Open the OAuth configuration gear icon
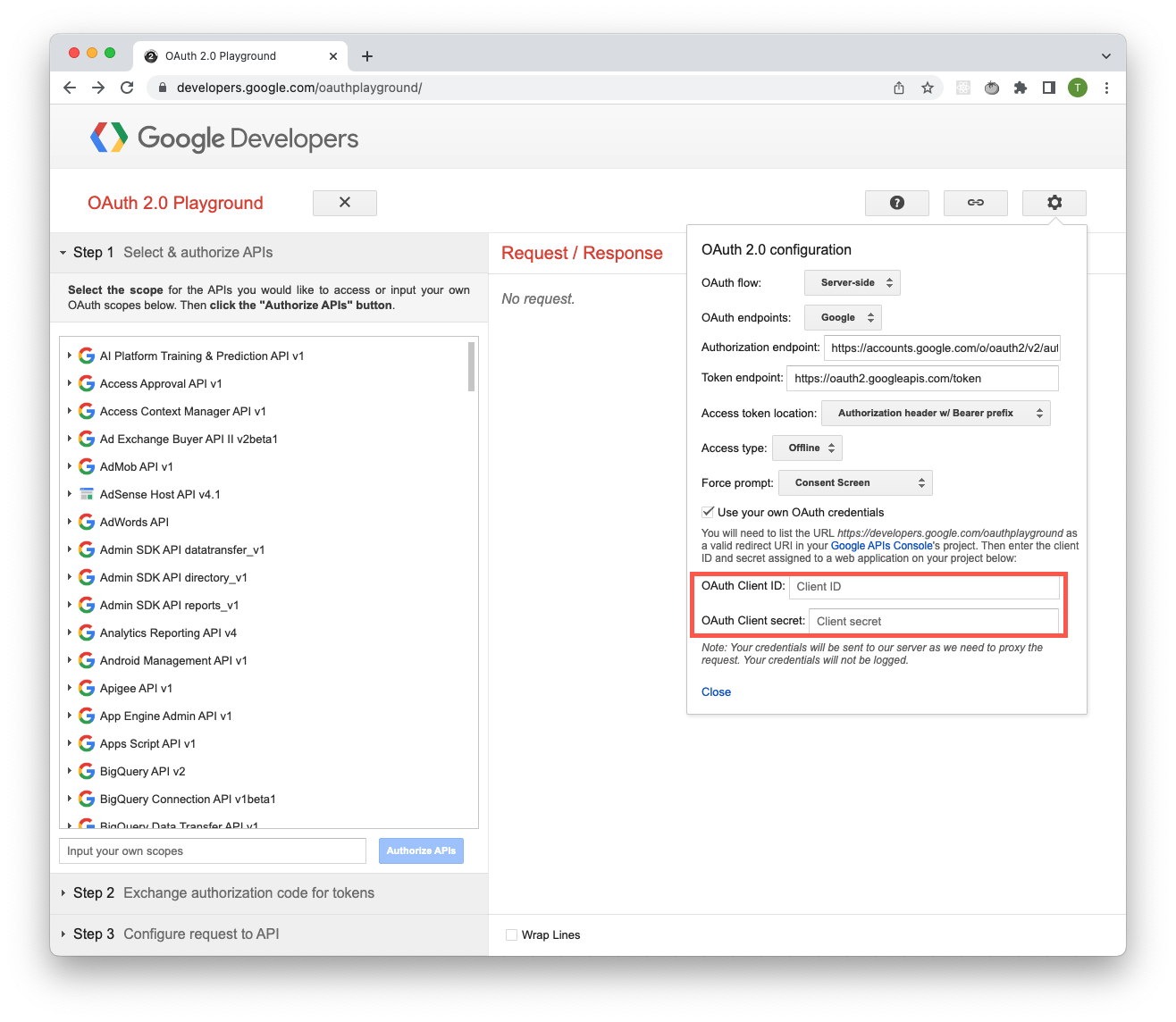The width and height of the screenshot is (1176, 1022). pyautogui.click(x=1054, y=203)
